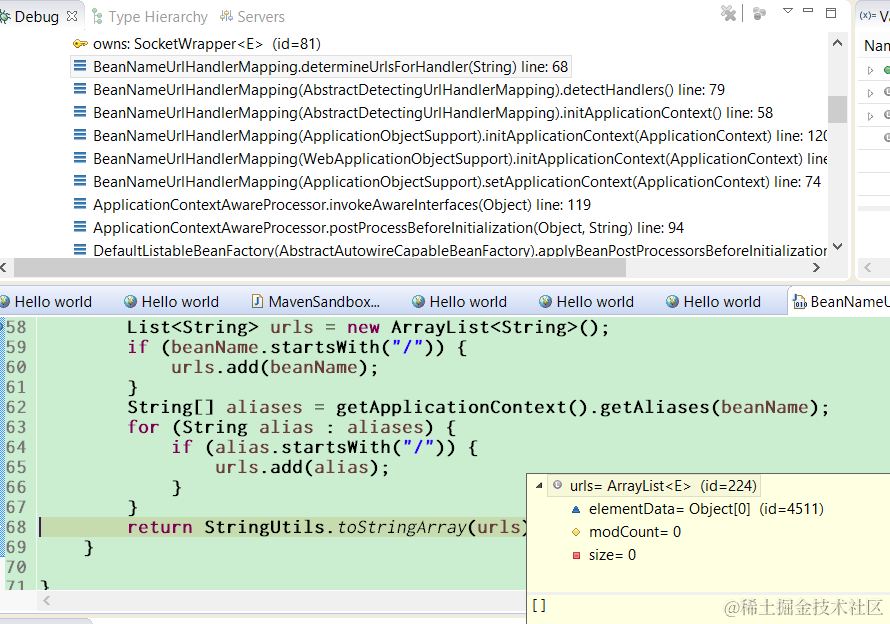Image resolution: width=890 pixels, height=624 pixels.
Task: Open the Servers tab
Action: 253,17
